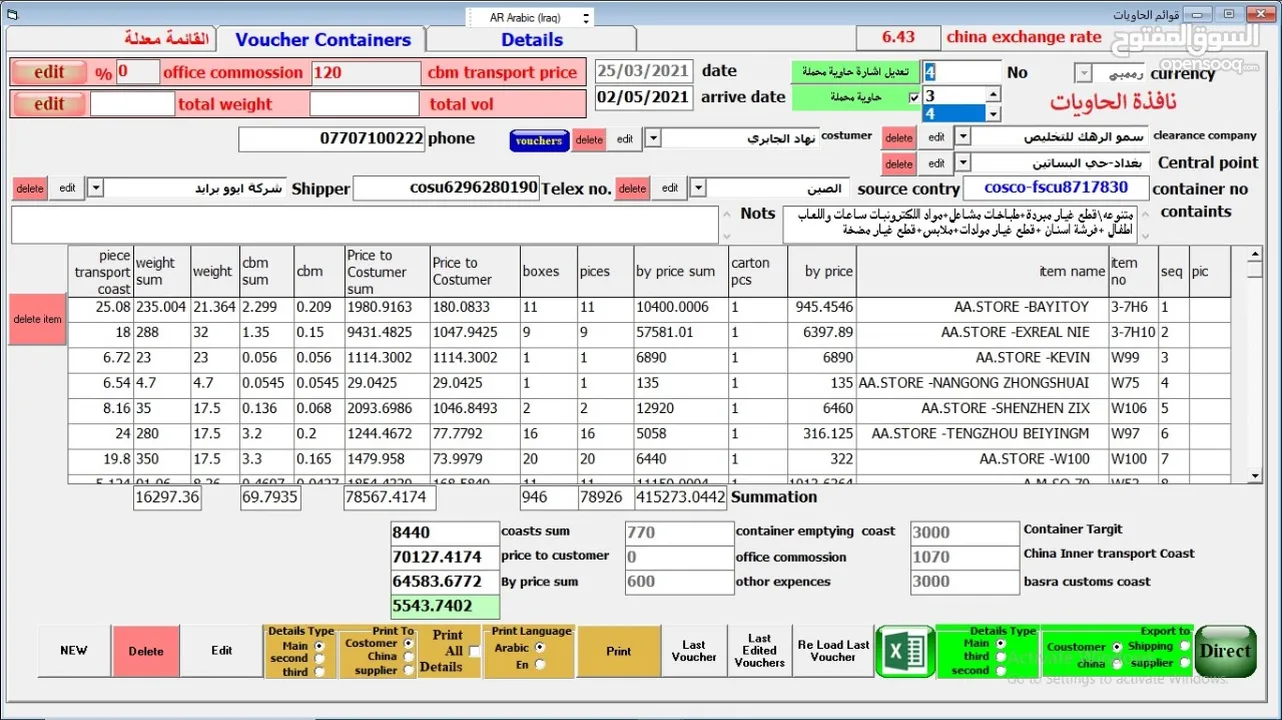Delete the costumer entry
This screenshot has height=720, width=1282.
point(589,140)
